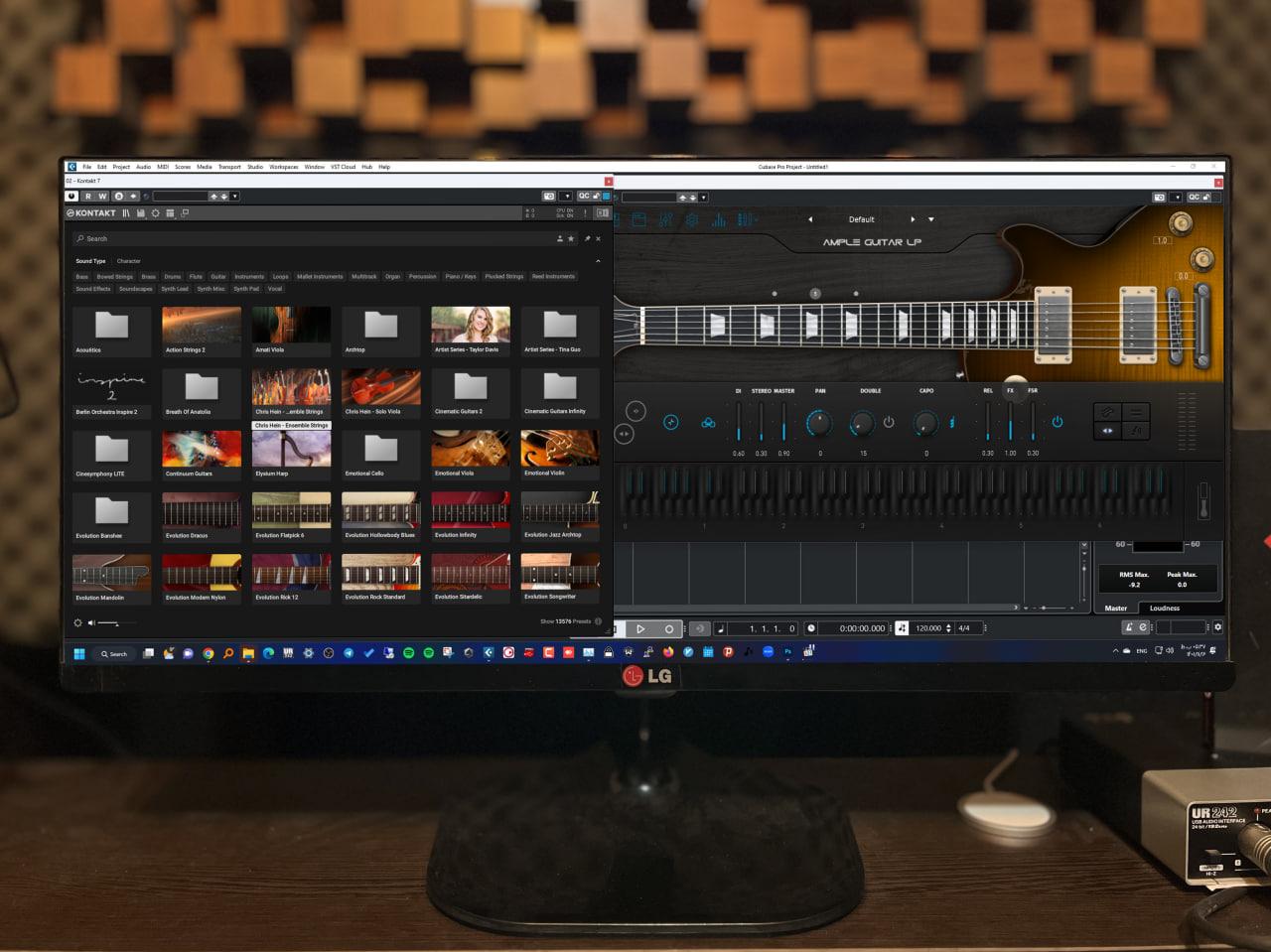Switch to the Master tab
Image resolution: width=1271 pixels, height=952 pixels.
[x=1116, y=608]
